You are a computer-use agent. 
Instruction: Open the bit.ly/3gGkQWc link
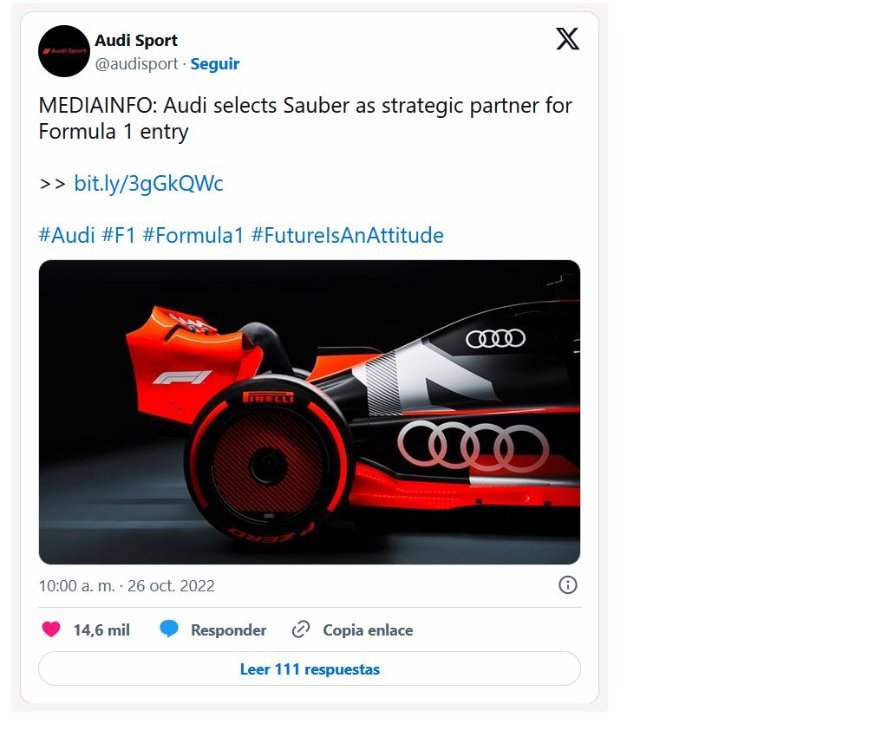(x=148, y=183)
